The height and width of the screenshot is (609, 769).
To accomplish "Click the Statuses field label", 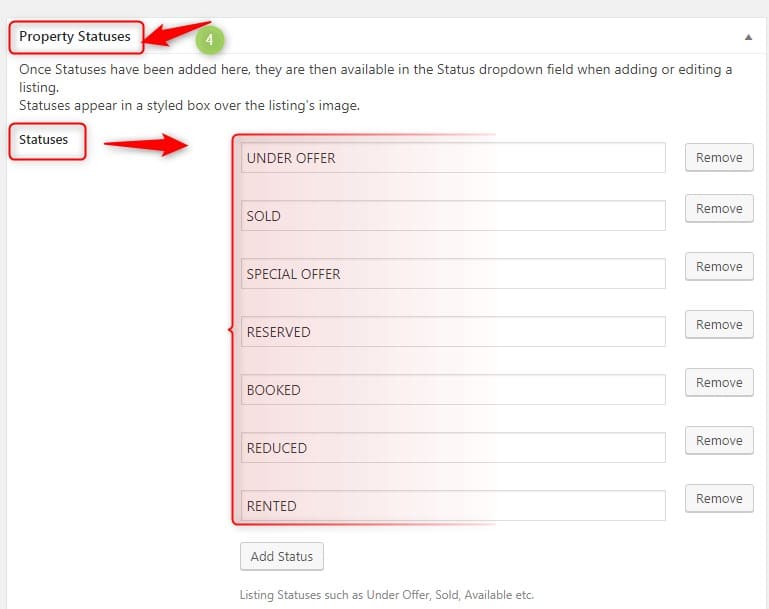I will click(44, 140).
